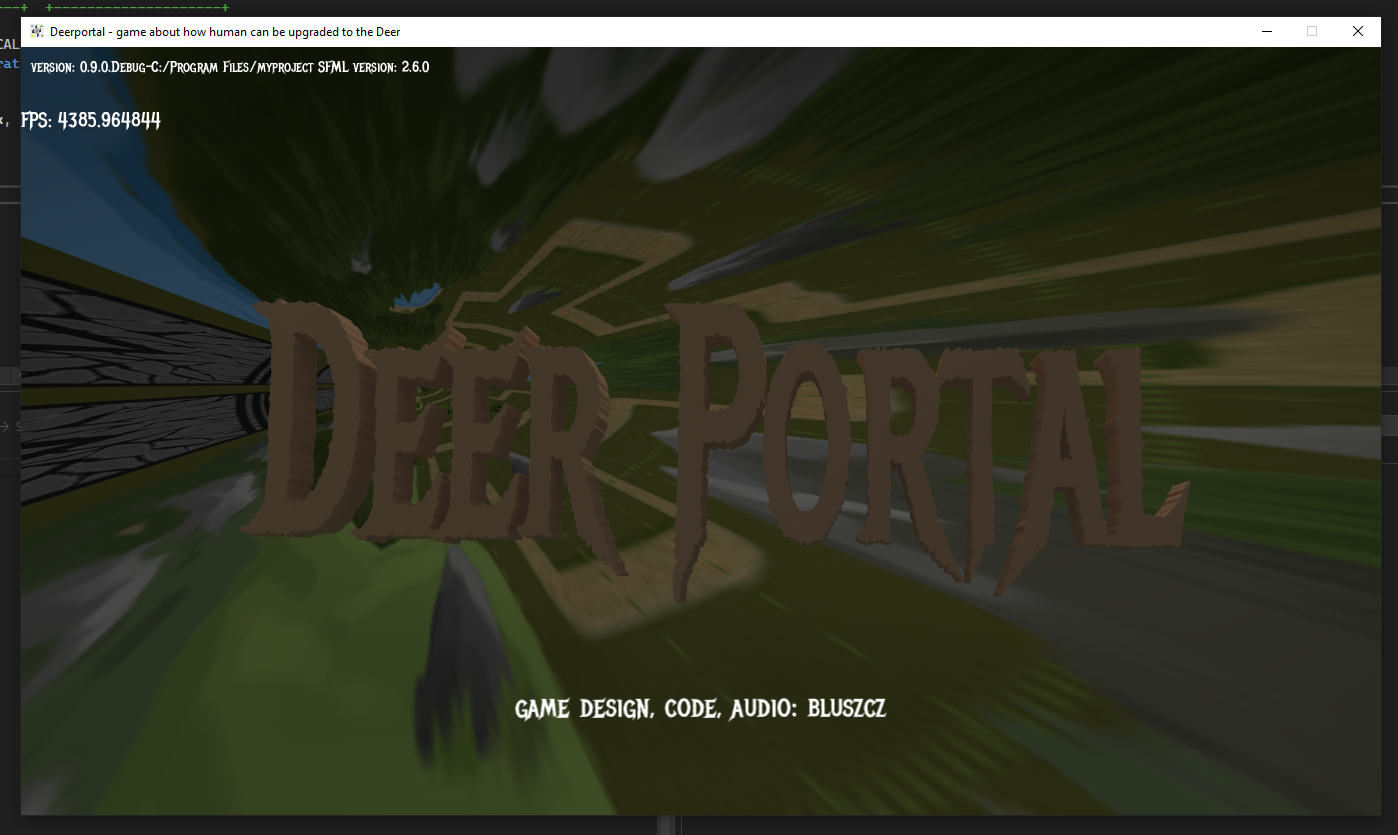Click the FPS counter readout
The height and width of the screenshot is (835, 1398).
[x=91, y=120]
